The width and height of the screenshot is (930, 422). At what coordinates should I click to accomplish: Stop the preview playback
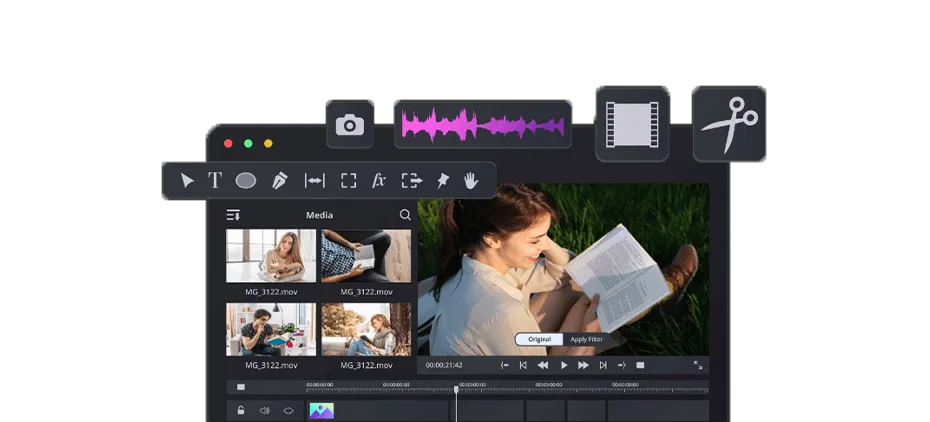(640, 365)
